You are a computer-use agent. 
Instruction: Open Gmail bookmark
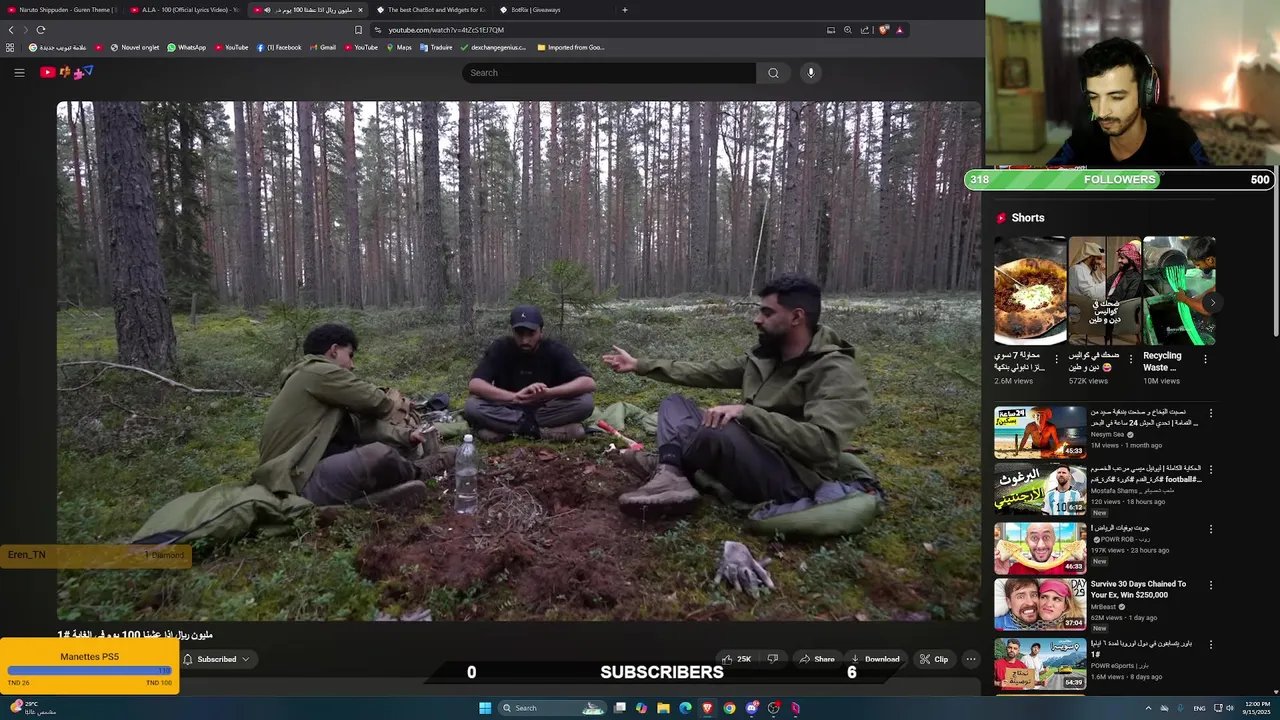(322, 47)
